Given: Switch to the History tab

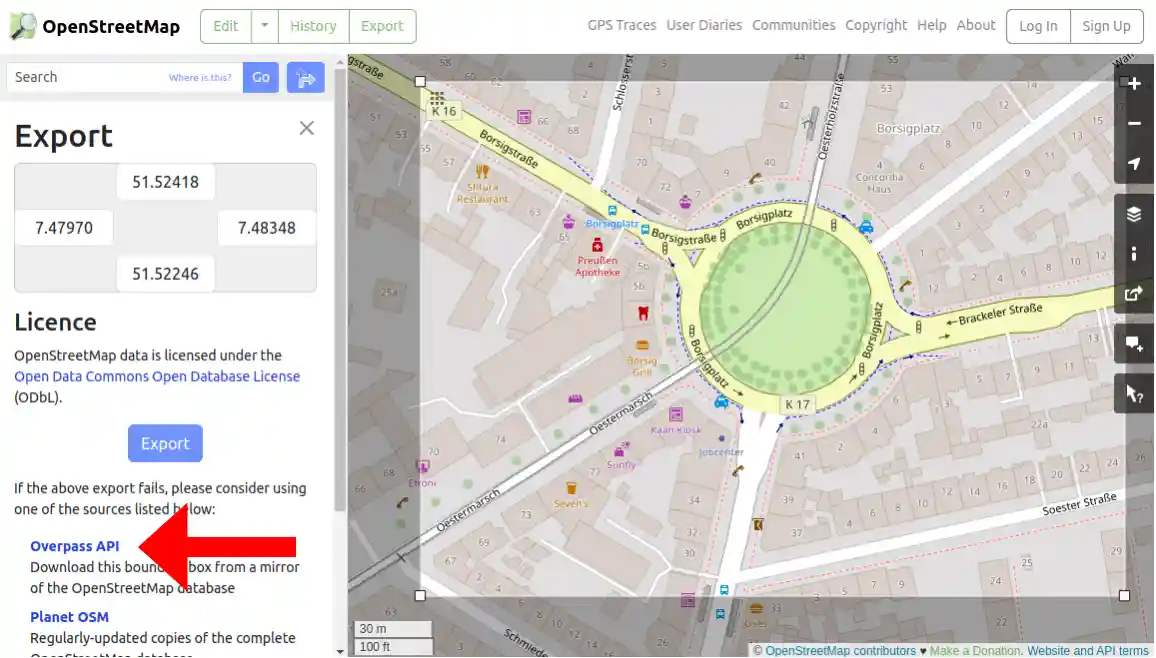Looking at the screenshot, I should pyautogui.click(x=313, y=26).
